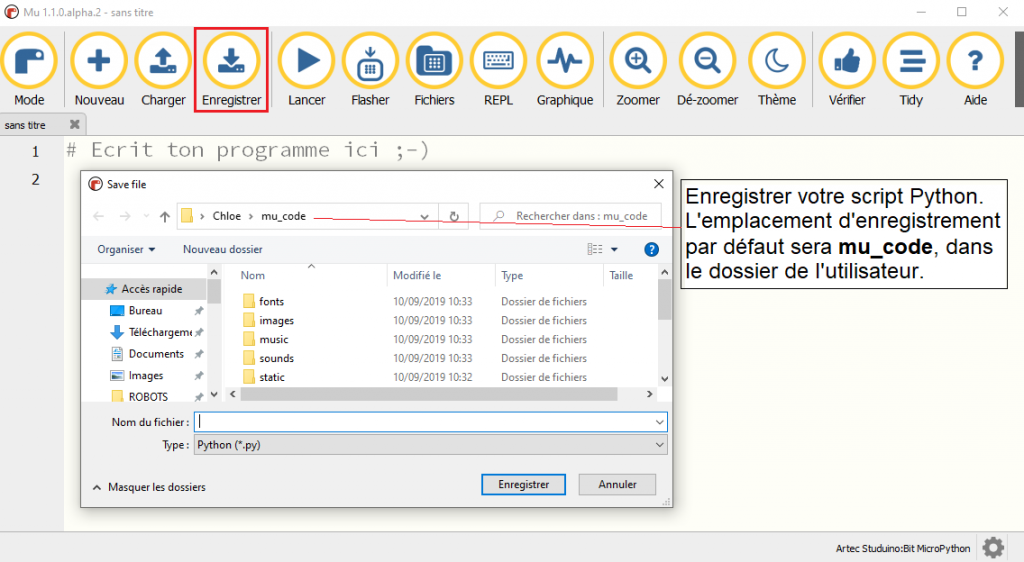
Task: Run the script with Lancer
Action: (x=306, y=62)
